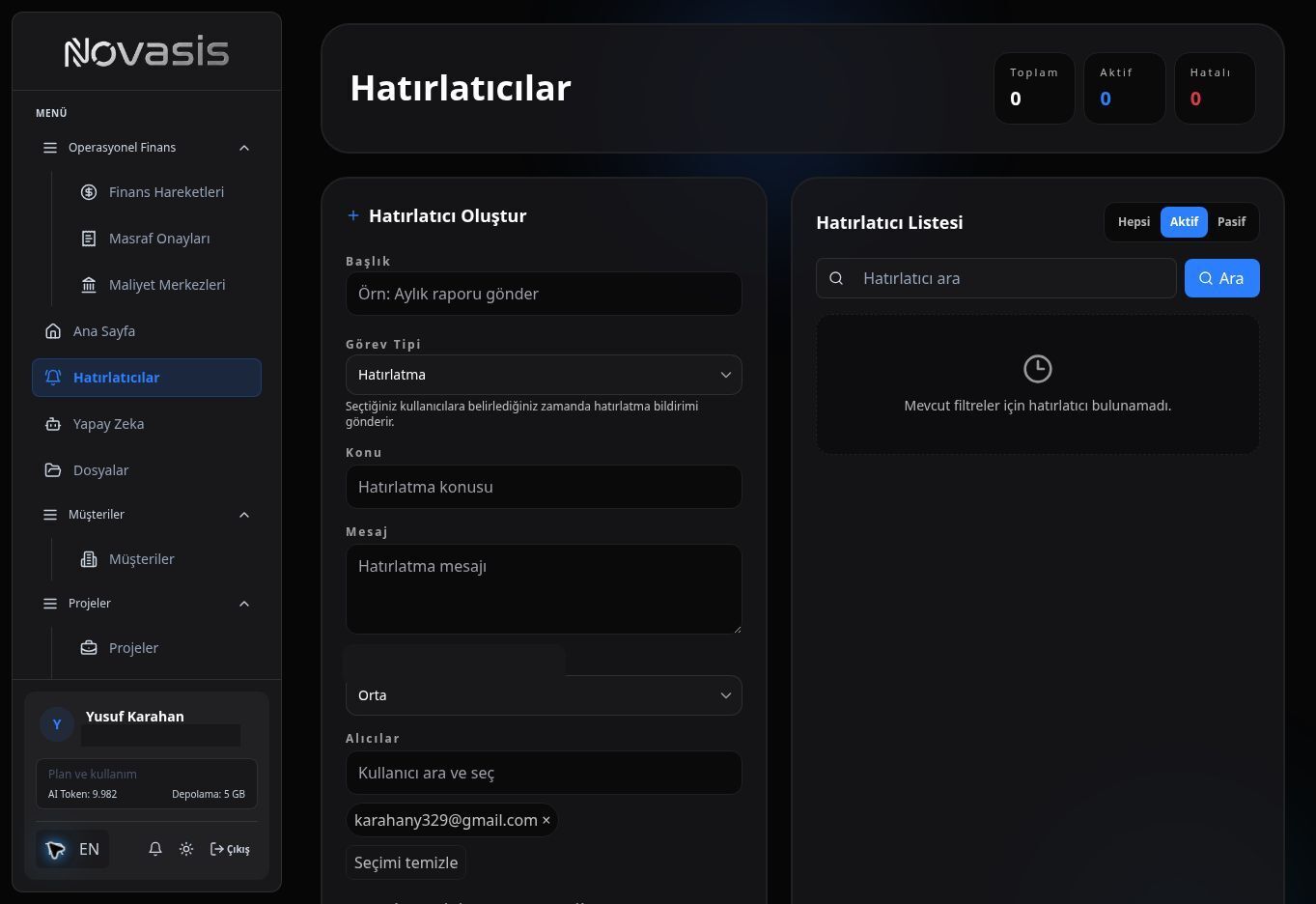Click the Maliyet Merkezleri bank icon
This screenshot has width=1316, height=904.
click(89, 285)
